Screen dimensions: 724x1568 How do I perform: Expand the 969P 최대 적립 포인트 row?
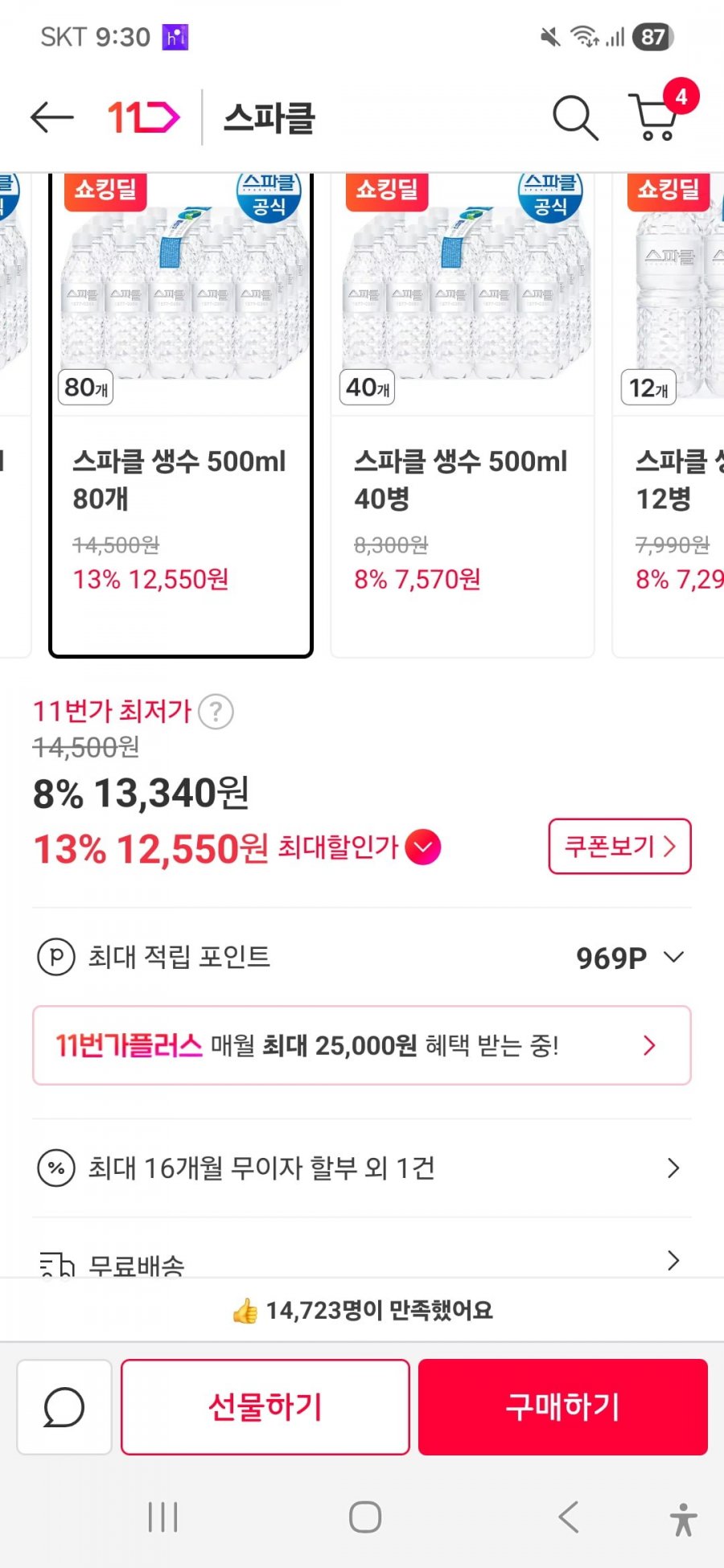click(x=673, y=957)
